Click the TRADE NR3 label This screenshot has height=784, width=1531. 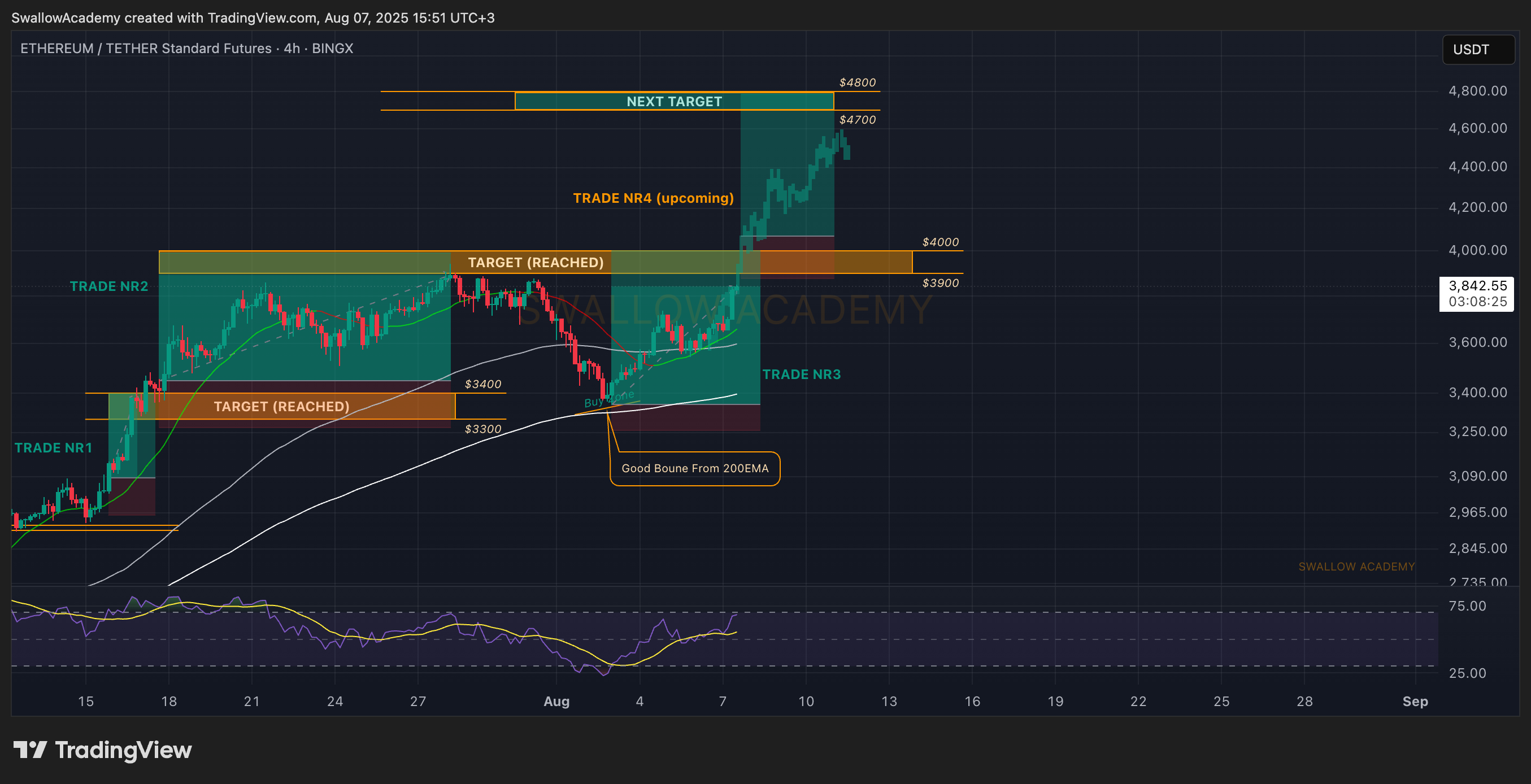(801, 374)
